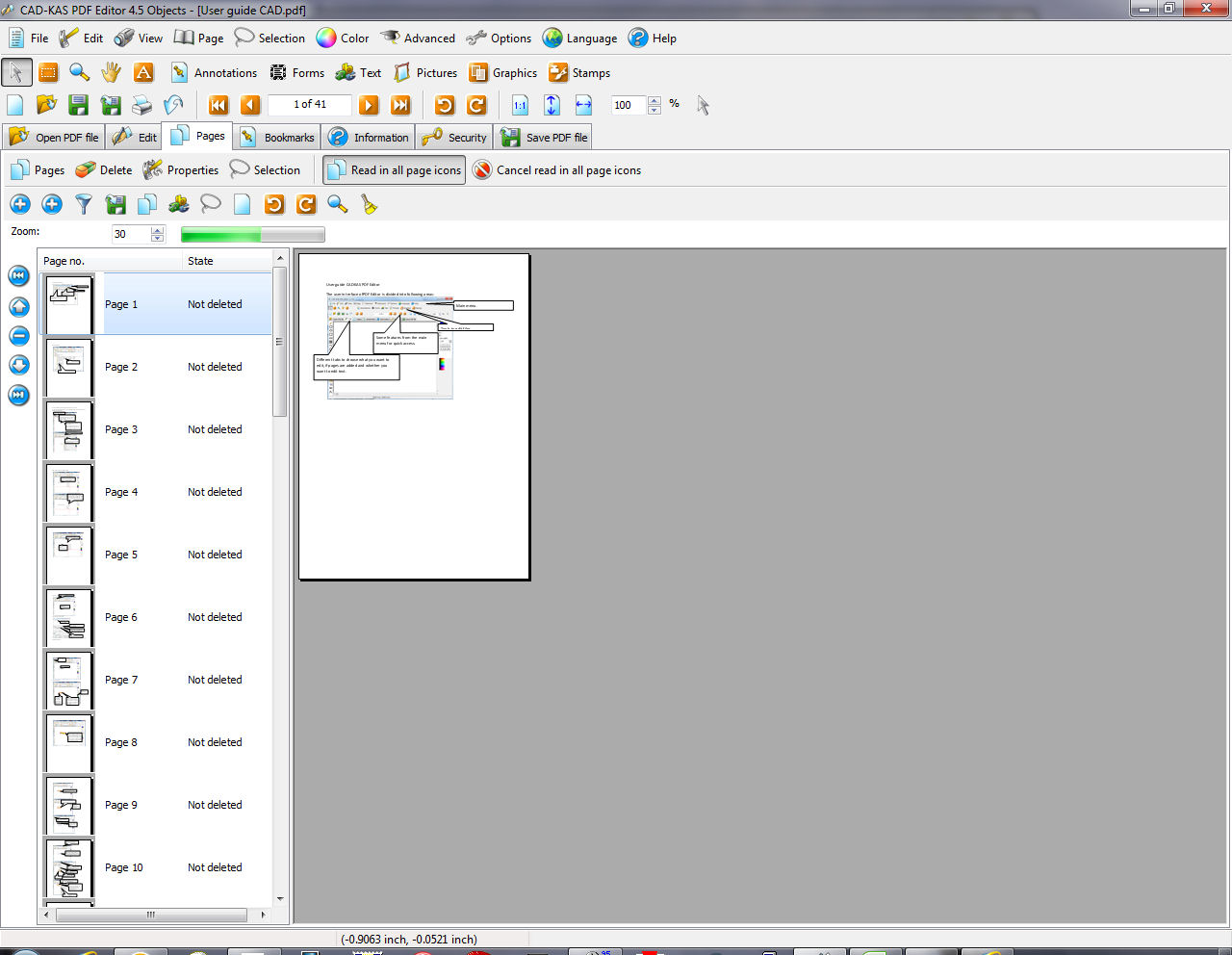Screen dimensions: 1232x955
Task: Click Cancel read in all page icons
Action: click(556, 170)
